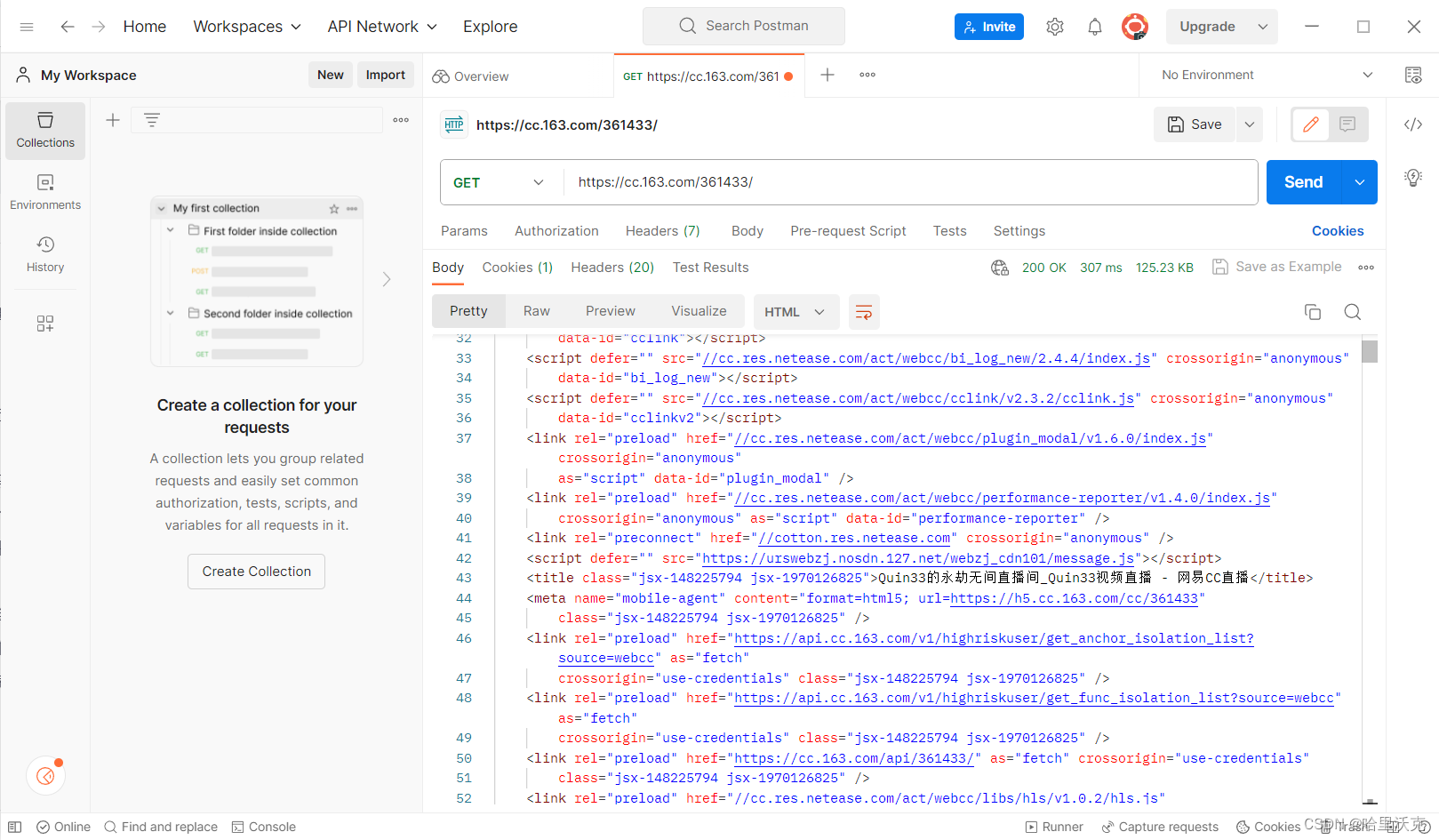
Task: Change the HTML response format dropdown
Action: click(795, 312)
